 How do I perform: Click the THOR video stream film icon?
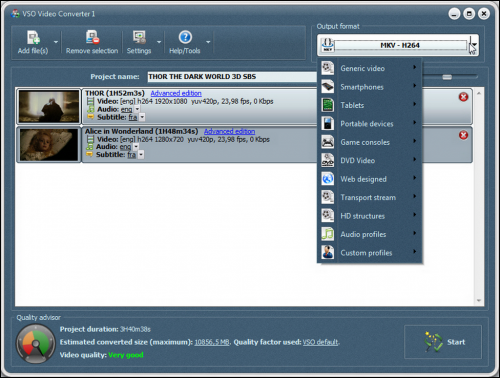point(90,101)
